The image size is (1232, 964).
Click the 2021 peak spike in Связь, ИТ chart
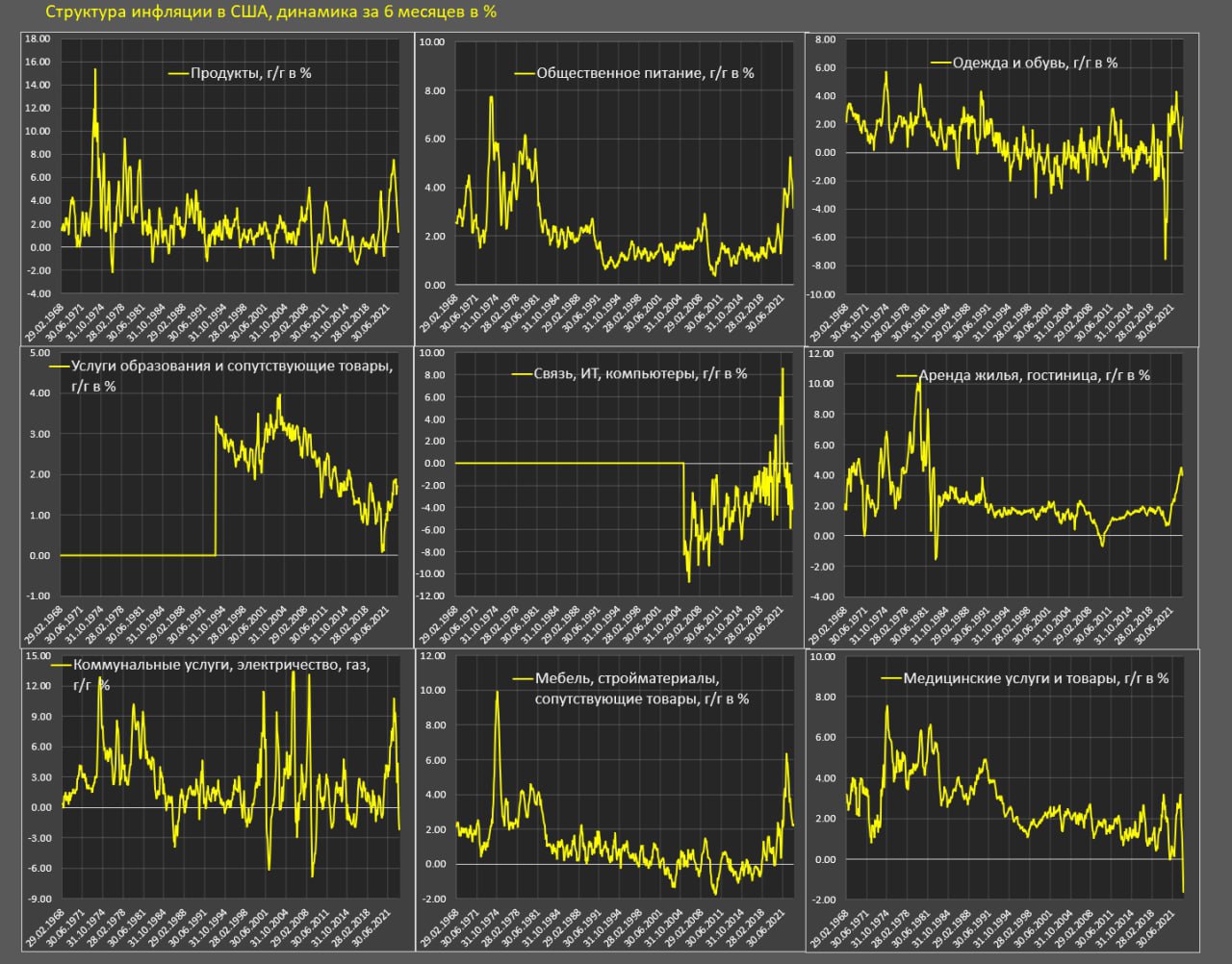pos(783,369)
